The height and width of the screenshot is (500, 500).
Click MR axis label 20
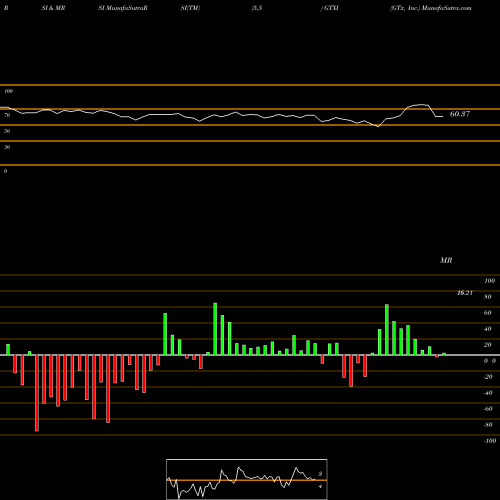click(487, 345)
